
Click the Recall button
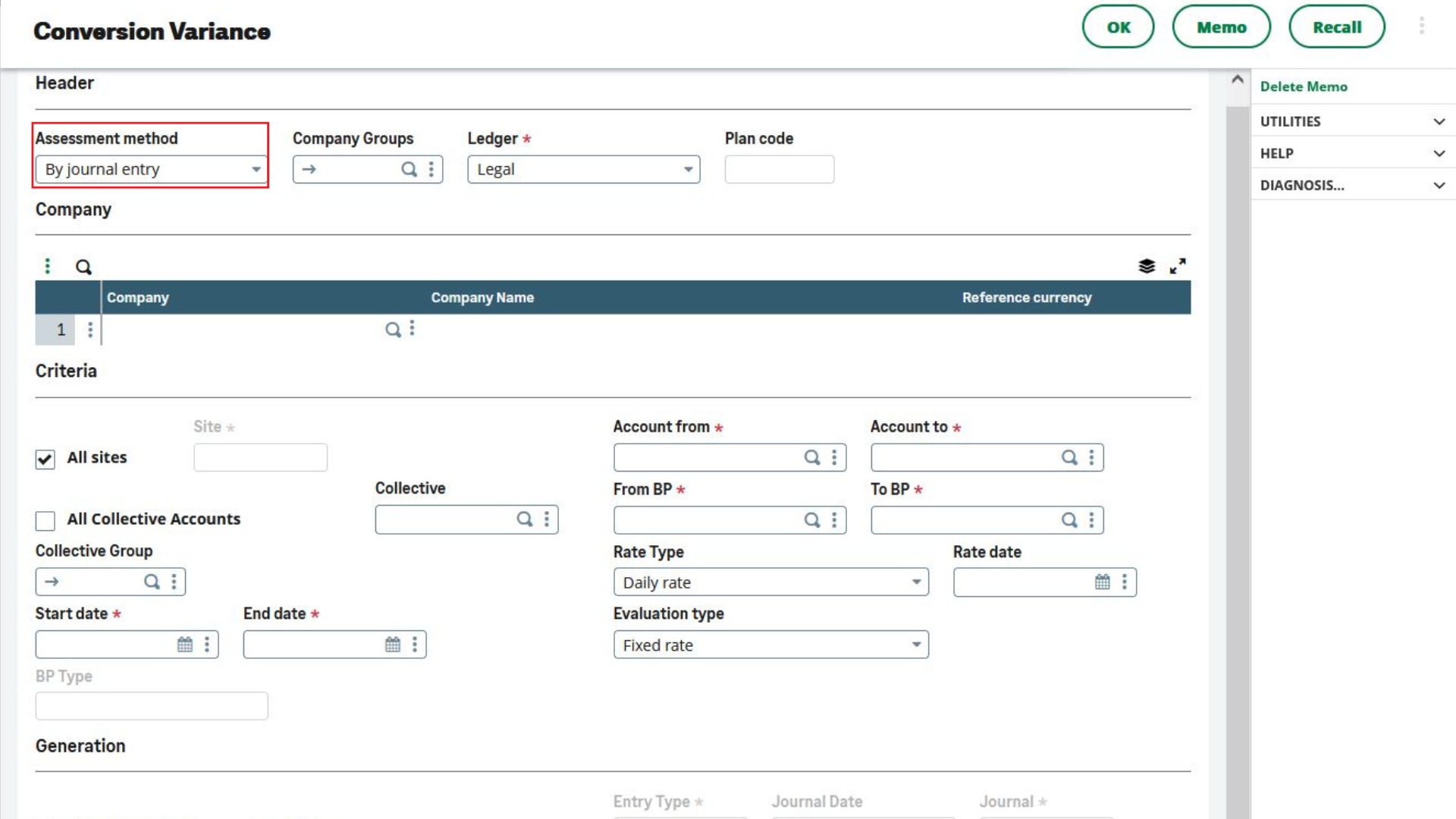[x=1337, y=27]
